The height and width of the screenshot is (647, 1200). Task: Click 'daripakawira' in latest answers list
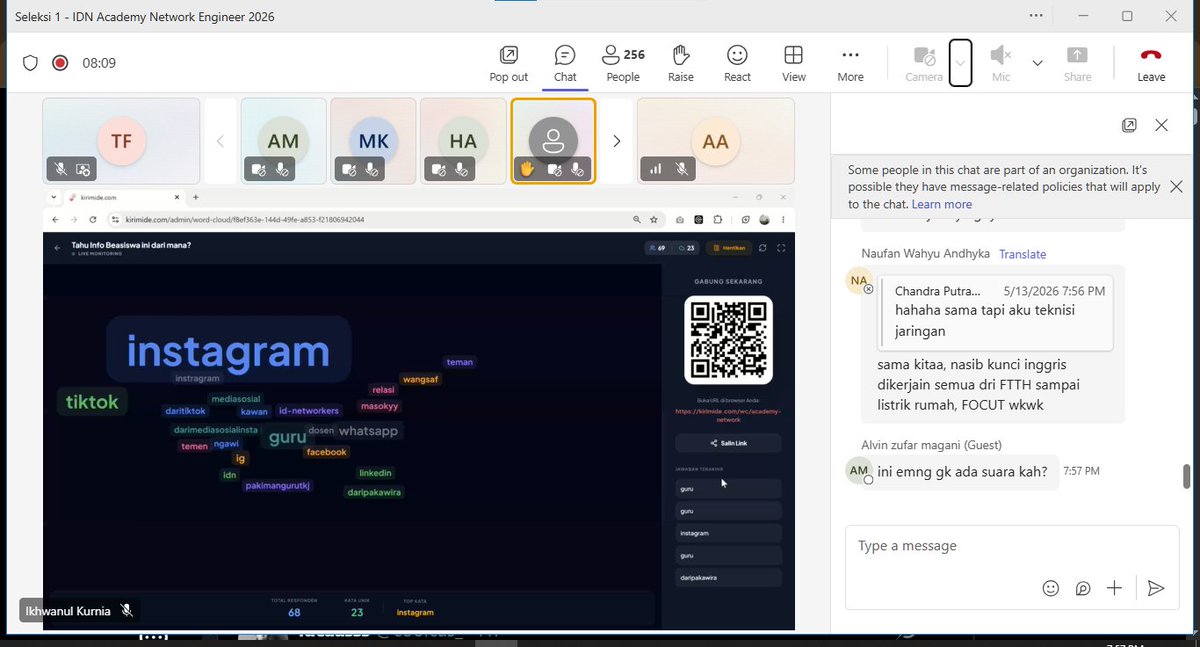pos(728,577)
